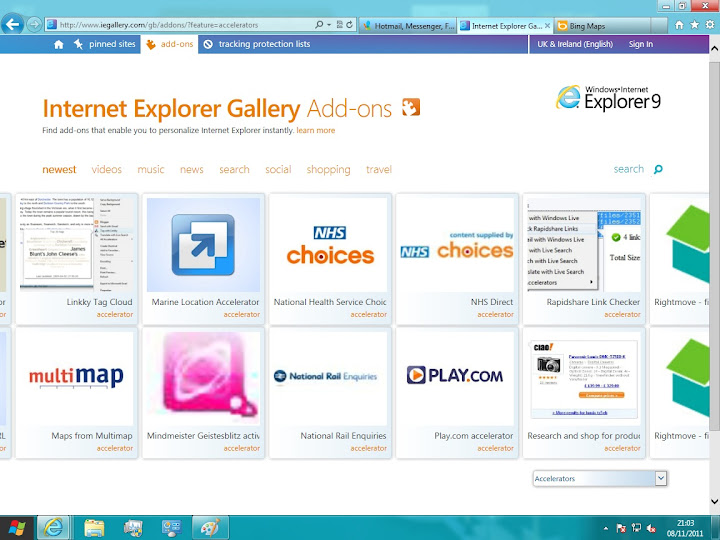Open the browser Tools gear icon
The width and height of the screenshot is (720, 540).
click(x=710, y=25)
